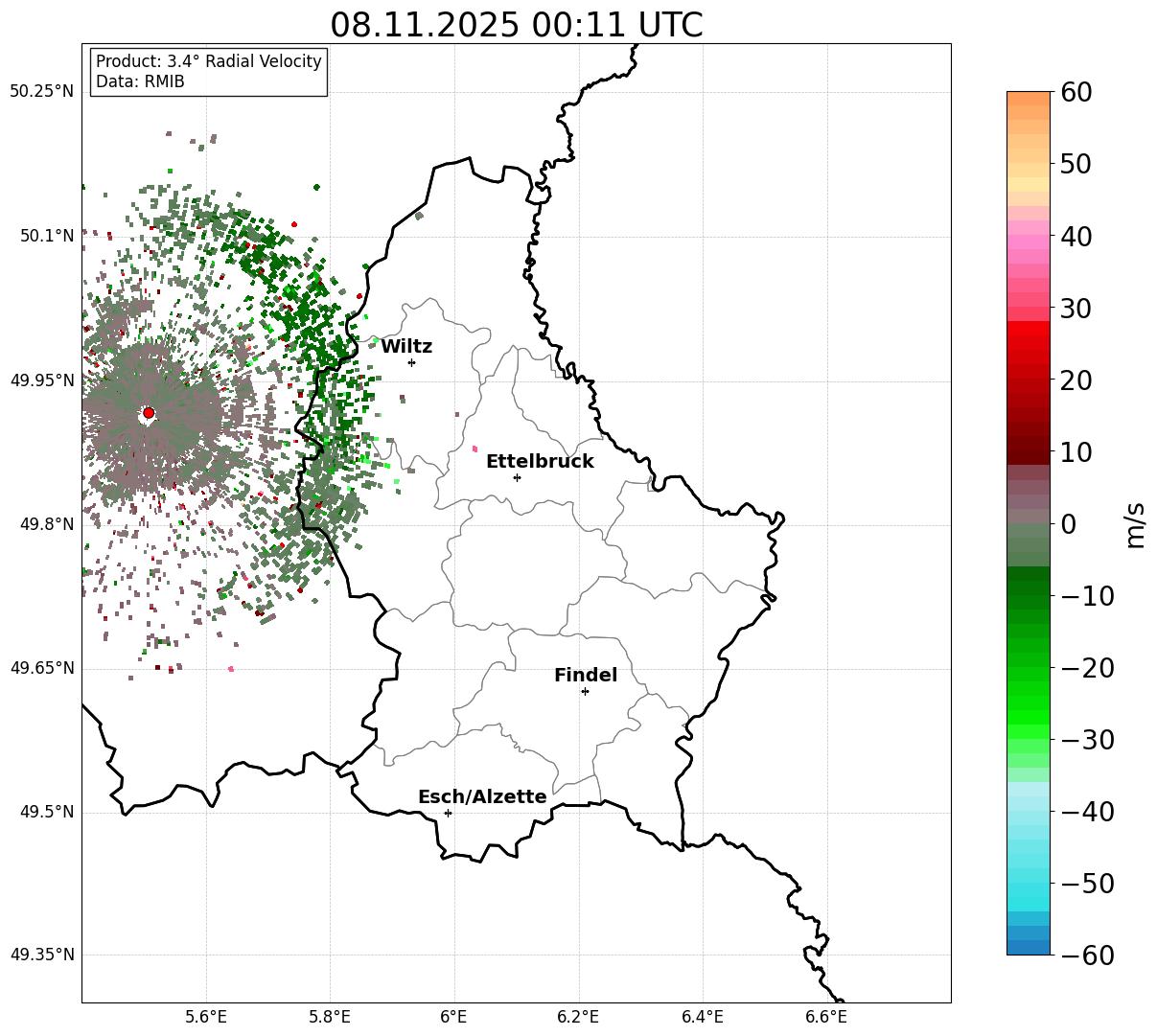Click the longitude label 6.6°E
The image size is (1157, 1036).
pos(826,1017)
